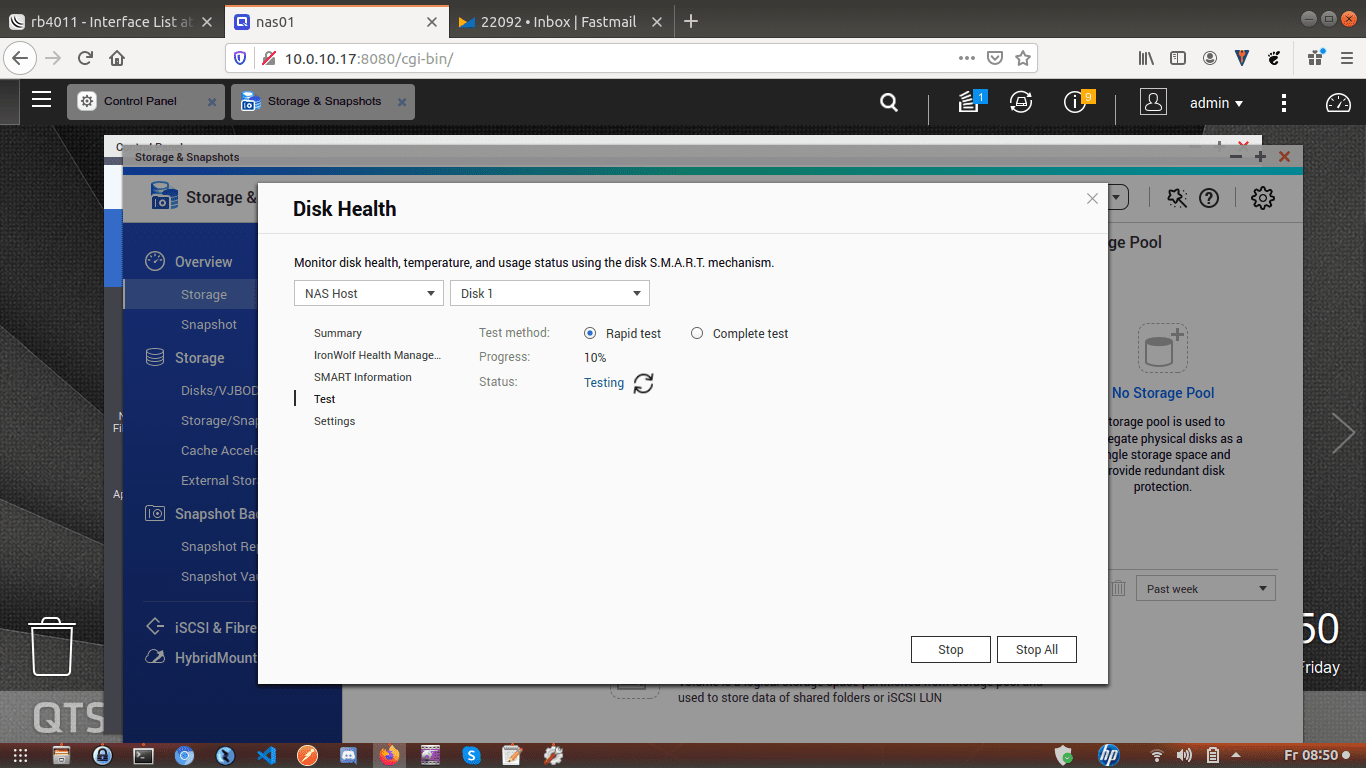This screenshot has width=1366, height=768.
Task: Select the Complete test radio button
Action: pyautogui.click(x=697, y=334)
